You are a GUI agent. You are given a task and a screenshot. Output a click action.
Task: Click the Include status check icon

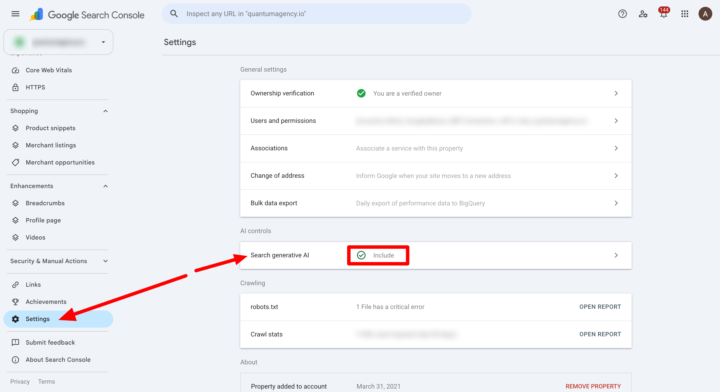361,255
